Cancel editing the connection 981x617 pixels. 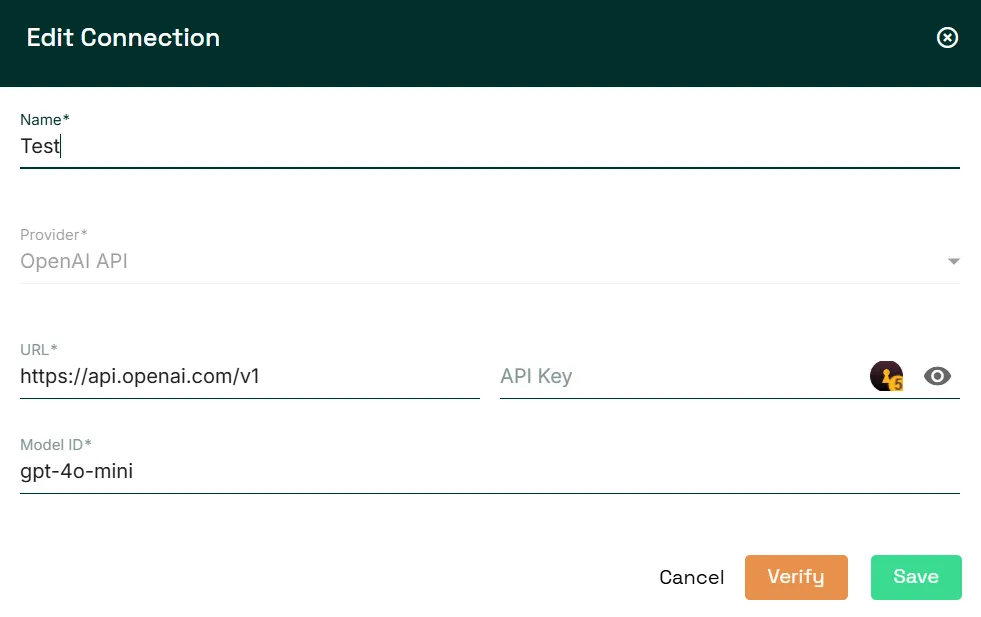pyautogui.click(x=691, y=577)
